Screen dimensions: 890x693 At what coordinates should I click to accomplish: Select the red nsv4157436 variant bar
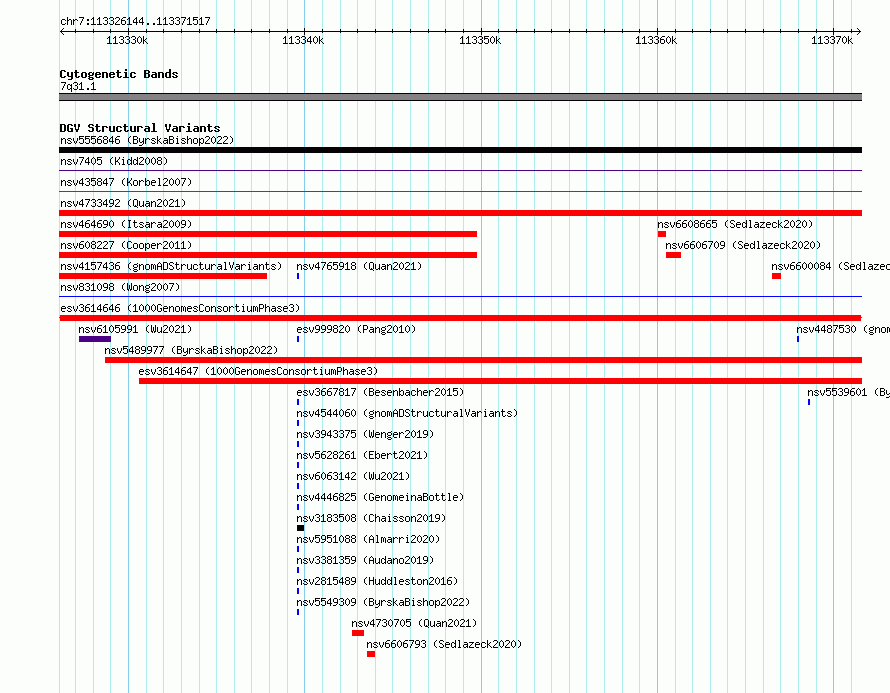[163, 276]
